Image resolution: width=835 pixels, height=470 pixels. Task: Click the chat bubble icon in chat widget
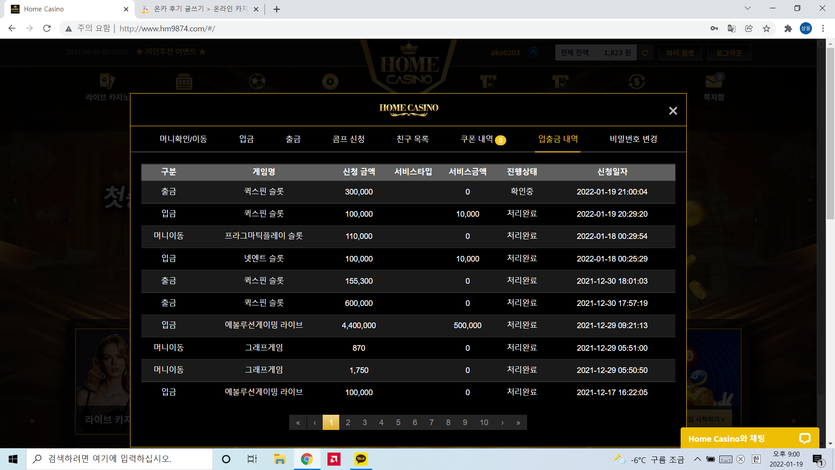[805, 439]
